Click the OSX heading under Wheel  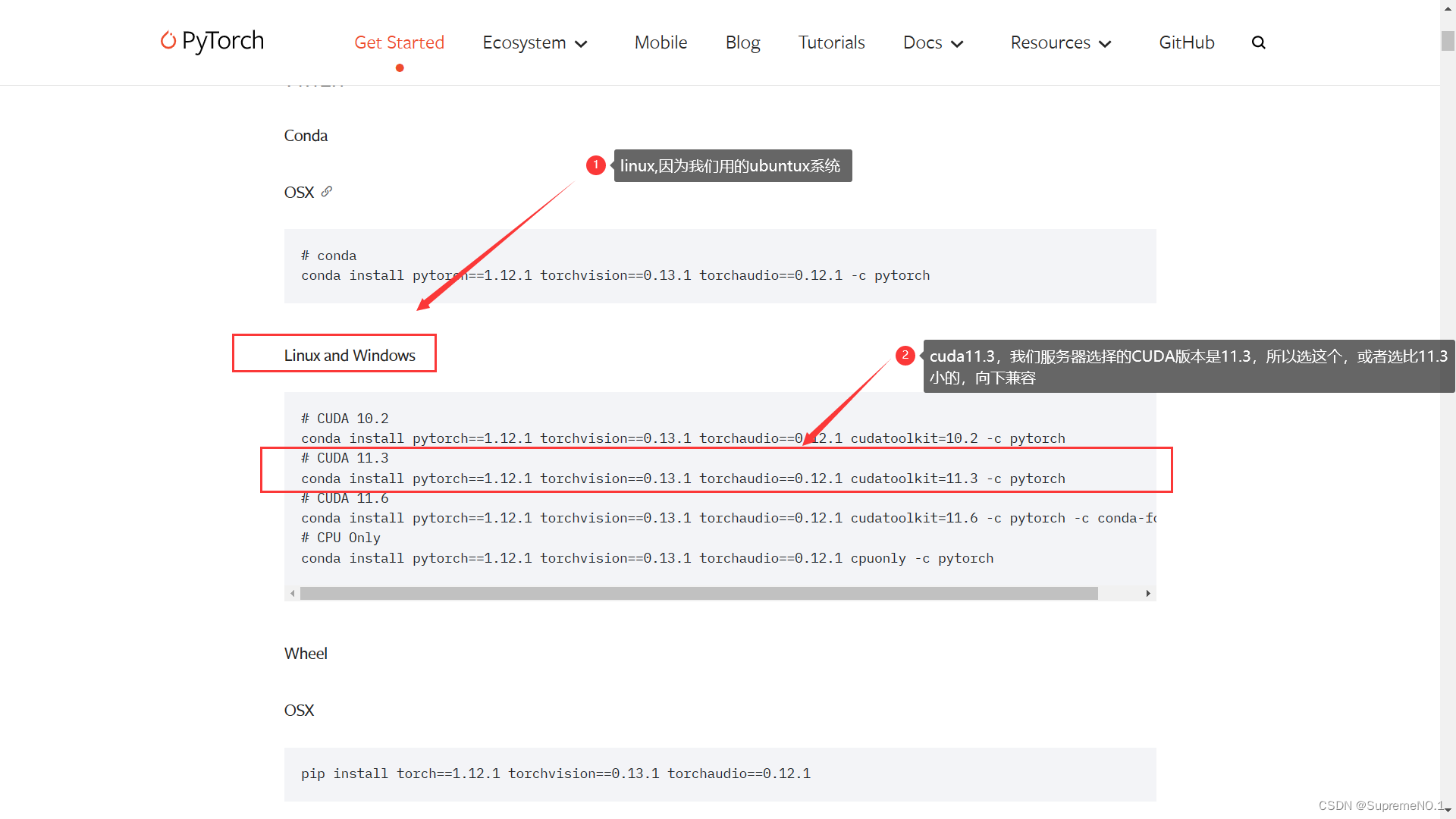tap(299, 711)
